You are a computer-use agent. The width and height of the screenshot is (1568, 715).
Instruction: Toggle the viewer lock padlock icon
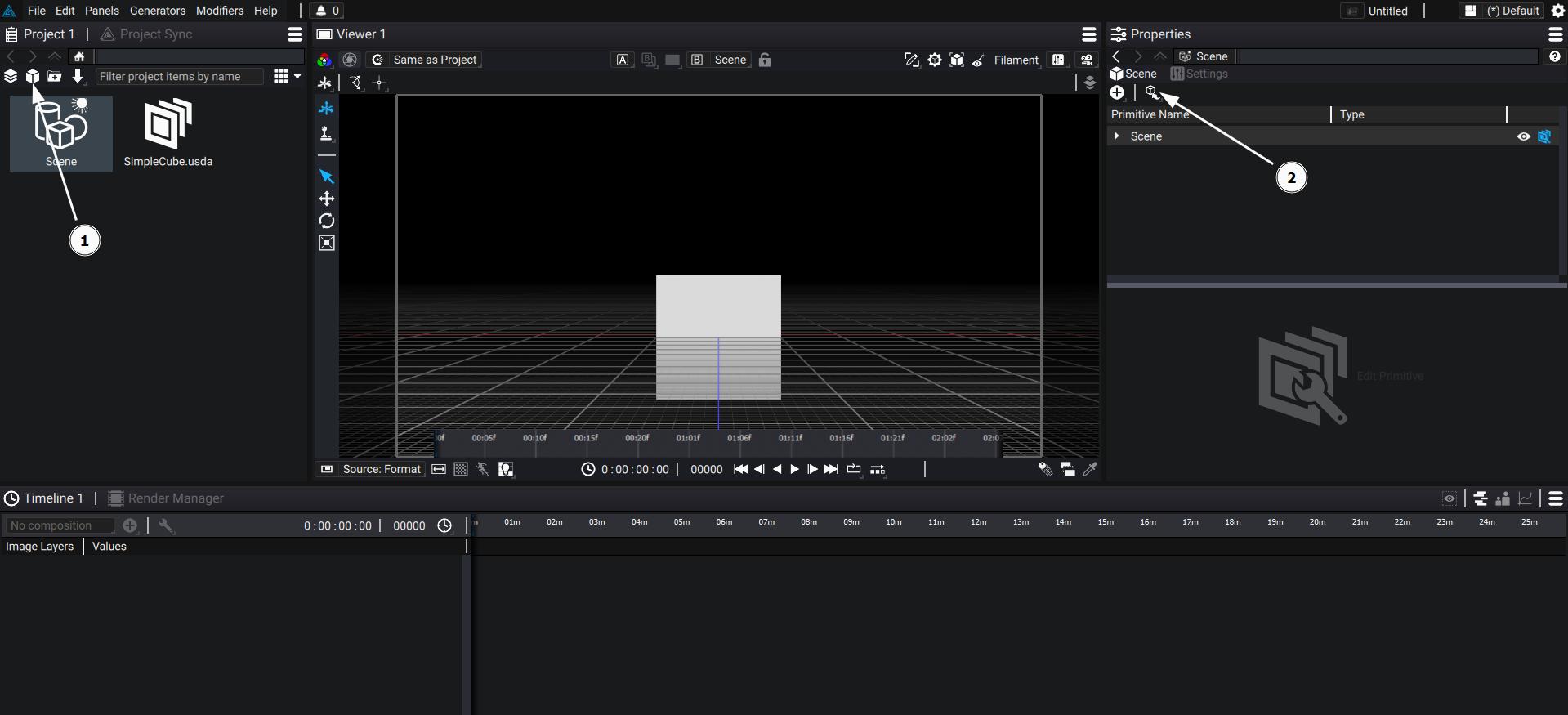tap(765, 60)
